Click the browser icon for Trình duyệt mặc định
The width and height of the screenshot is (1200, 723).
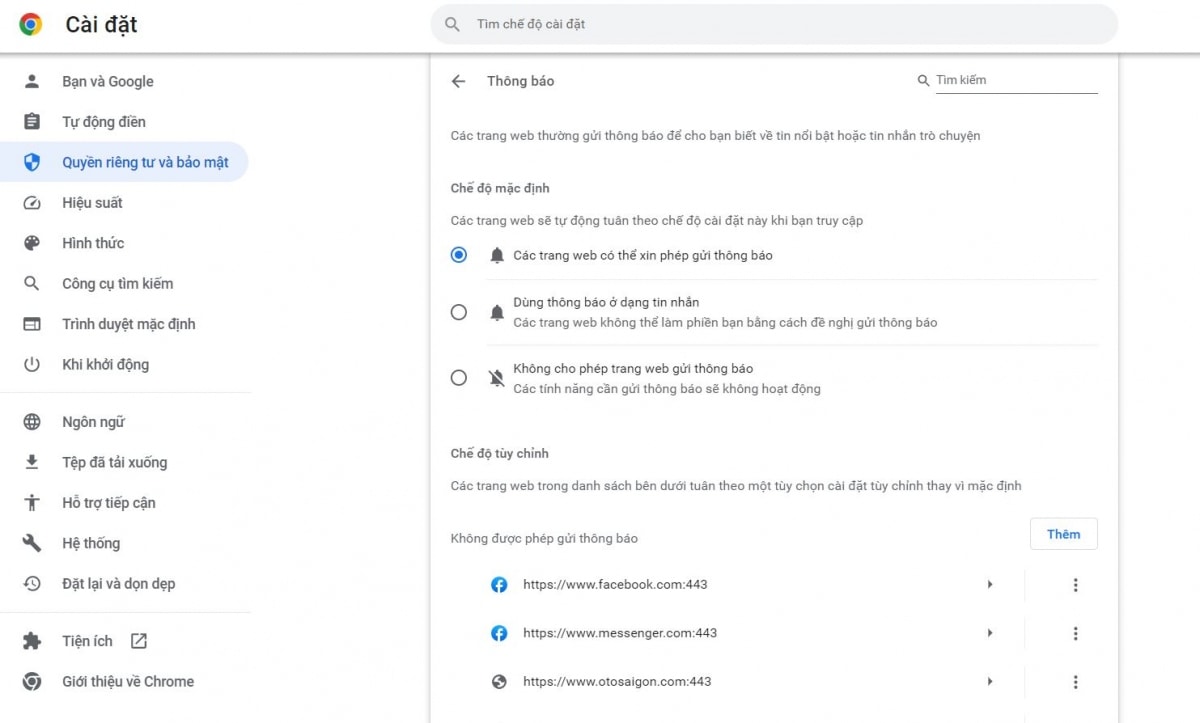point(32,324)
